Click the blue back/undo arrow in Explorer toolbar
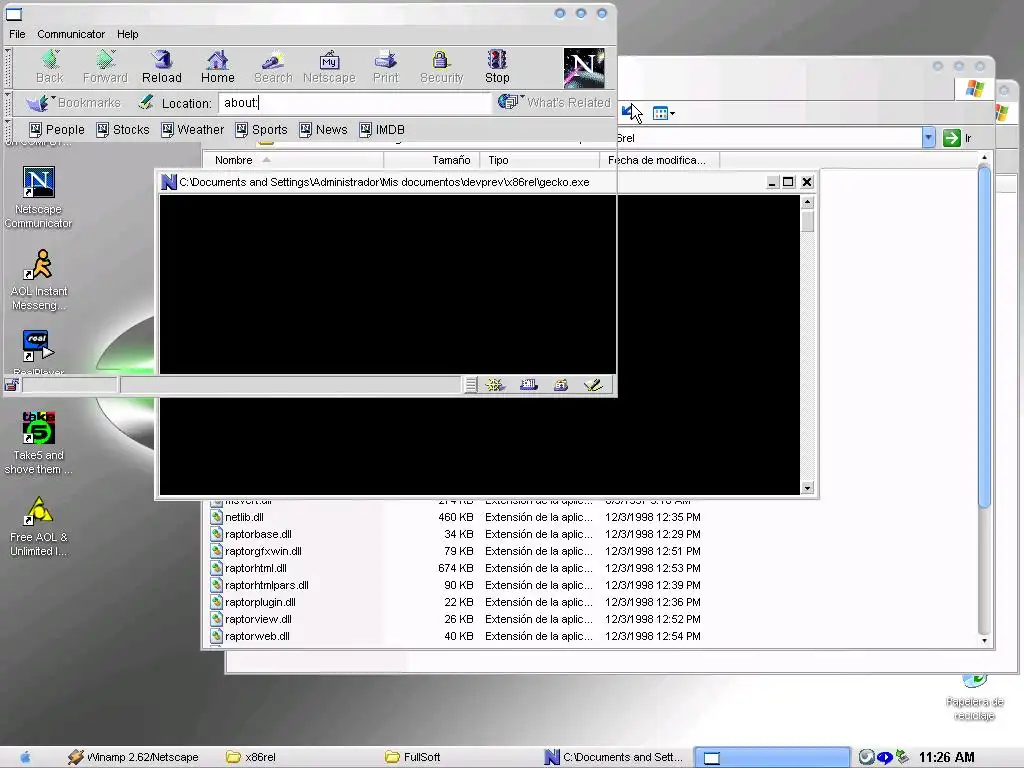The height and width of the screenshot is (768, 1024). click(628, 112)
